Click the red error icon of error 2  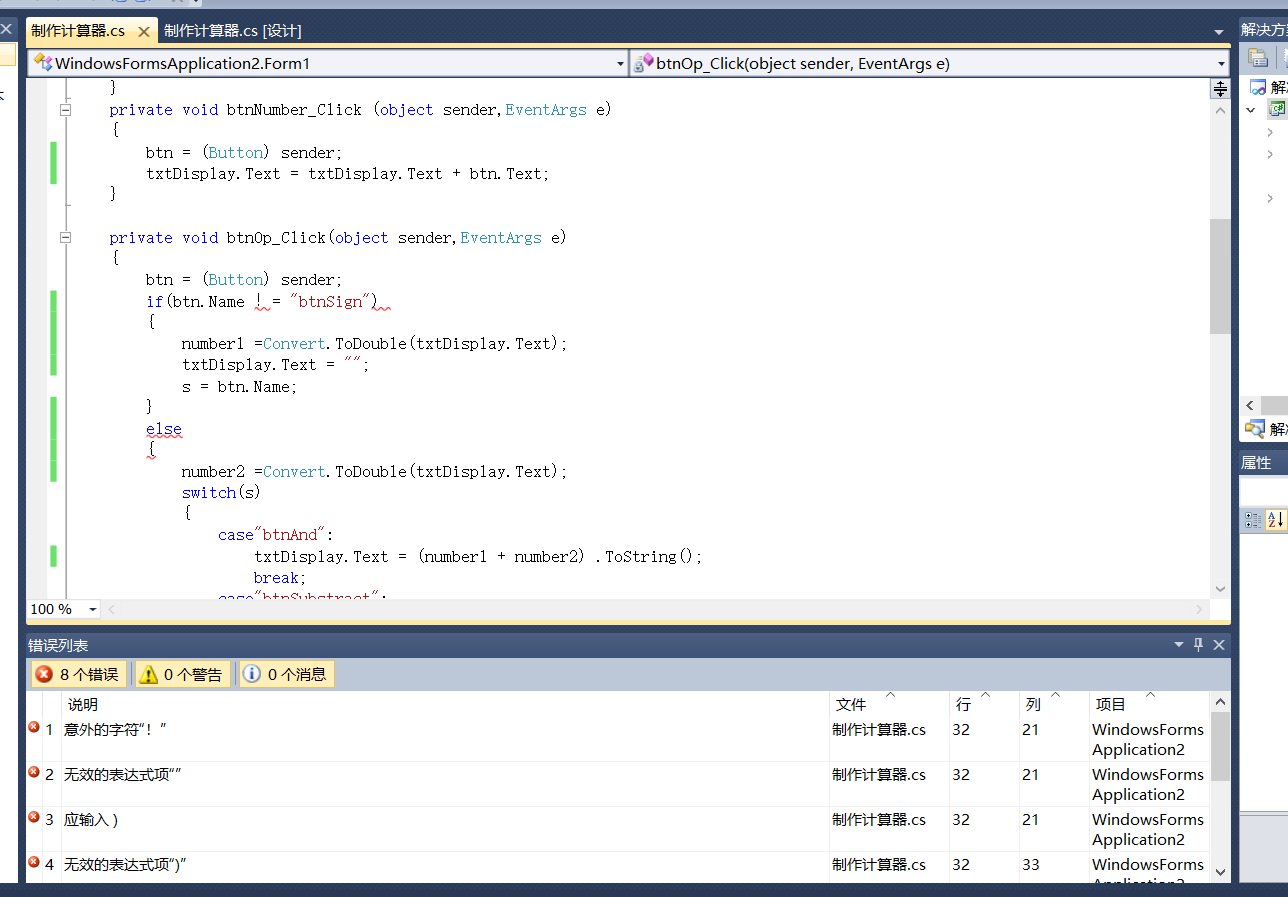(x=34, y=773)
